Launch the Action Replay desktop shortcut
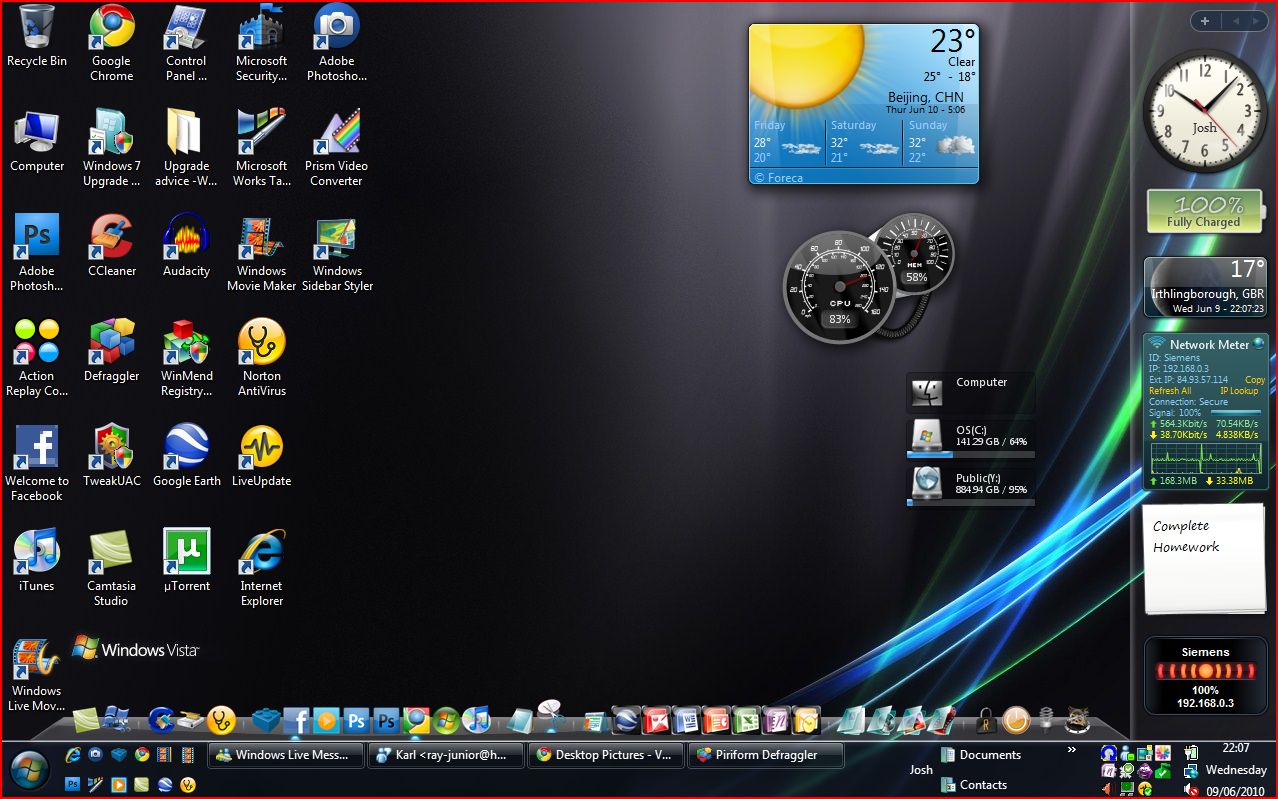 click(x=37, y=358)
